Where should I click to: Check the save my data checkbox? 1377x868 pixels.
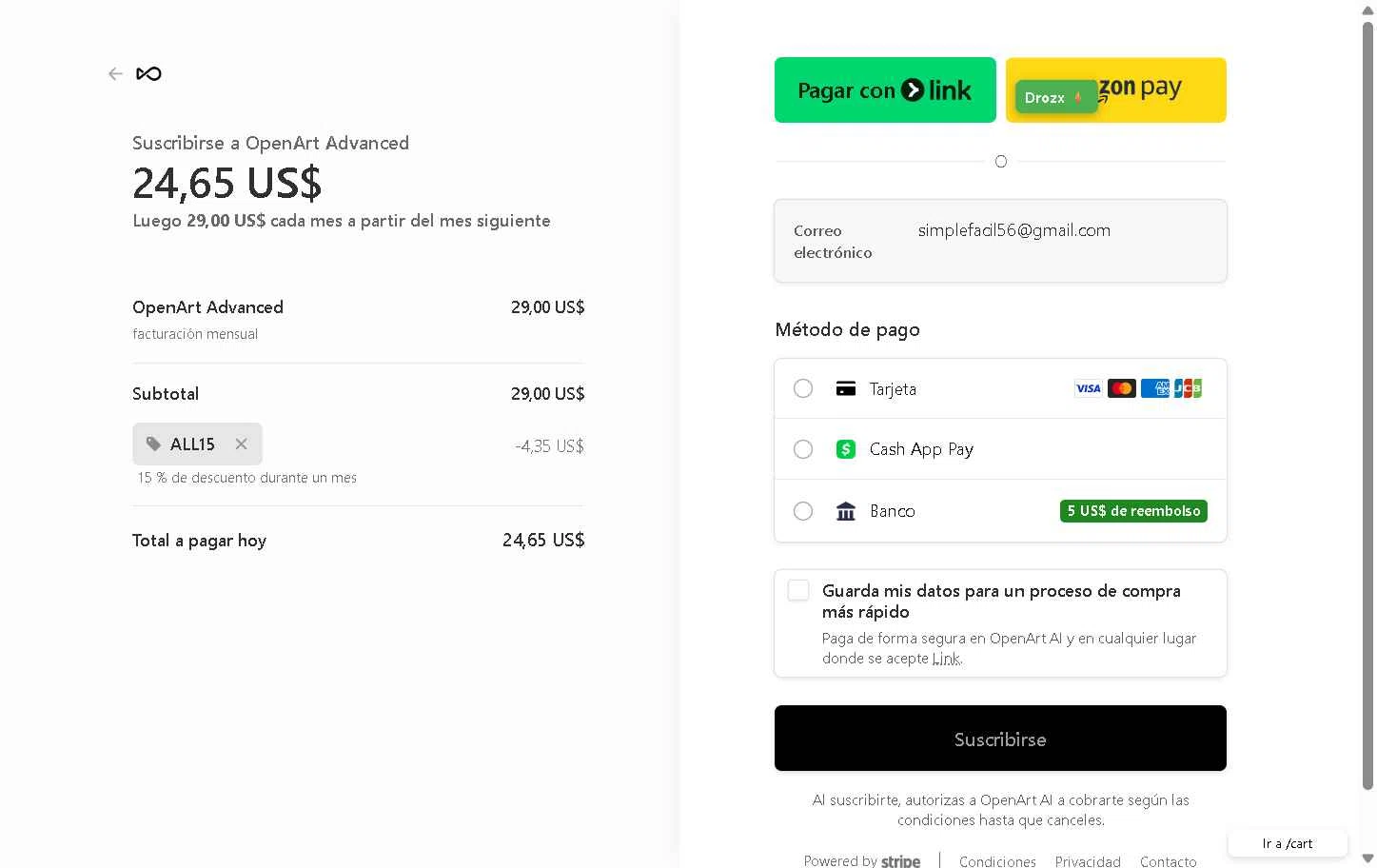click(x=798, y=590)
